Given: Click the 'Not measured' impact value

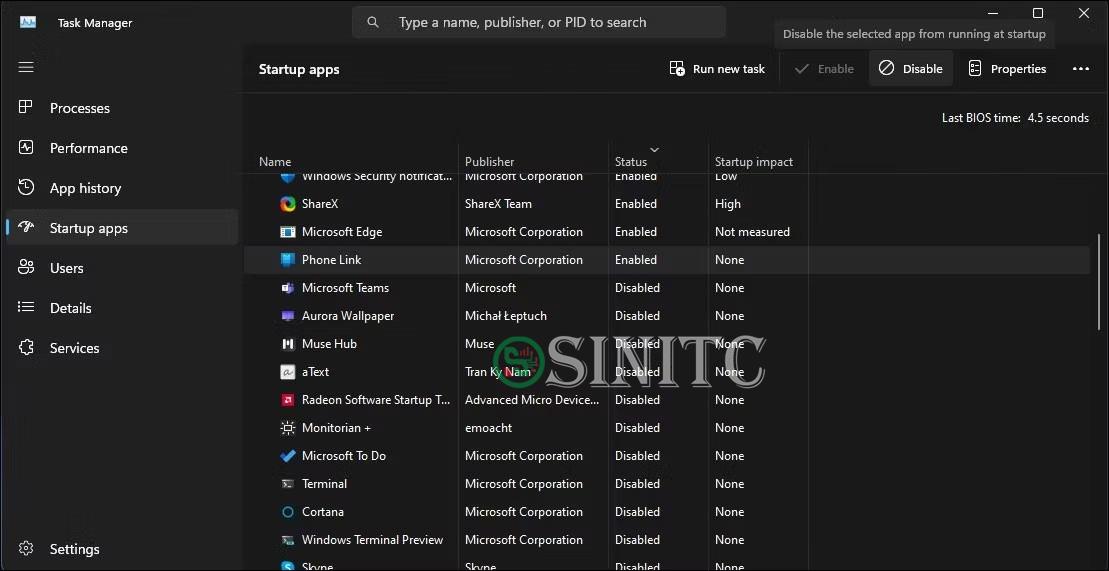Looking at the screenshot, I should coord(753,232).
